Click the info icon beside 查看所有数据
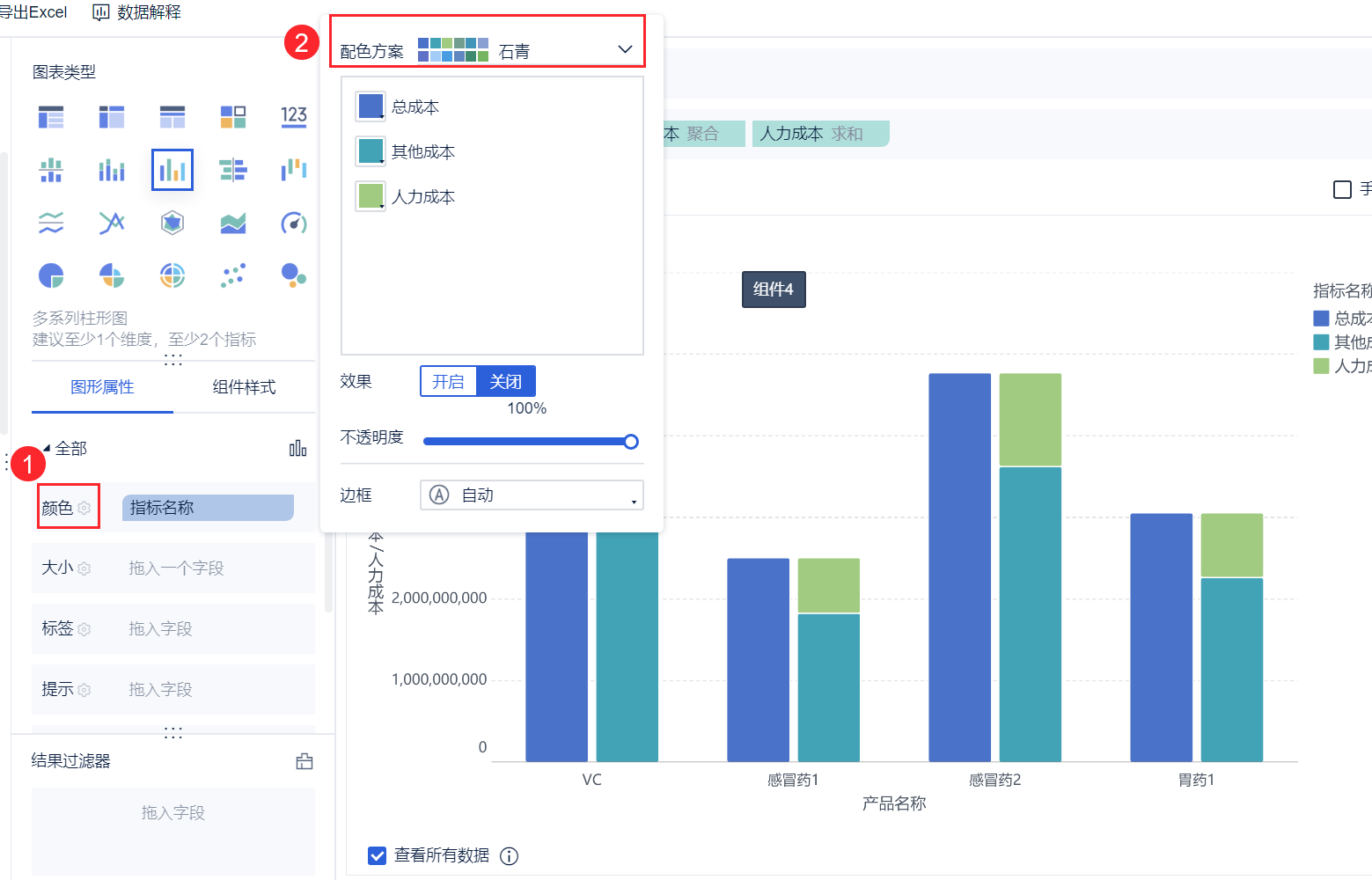 click(x=509, y=856)
